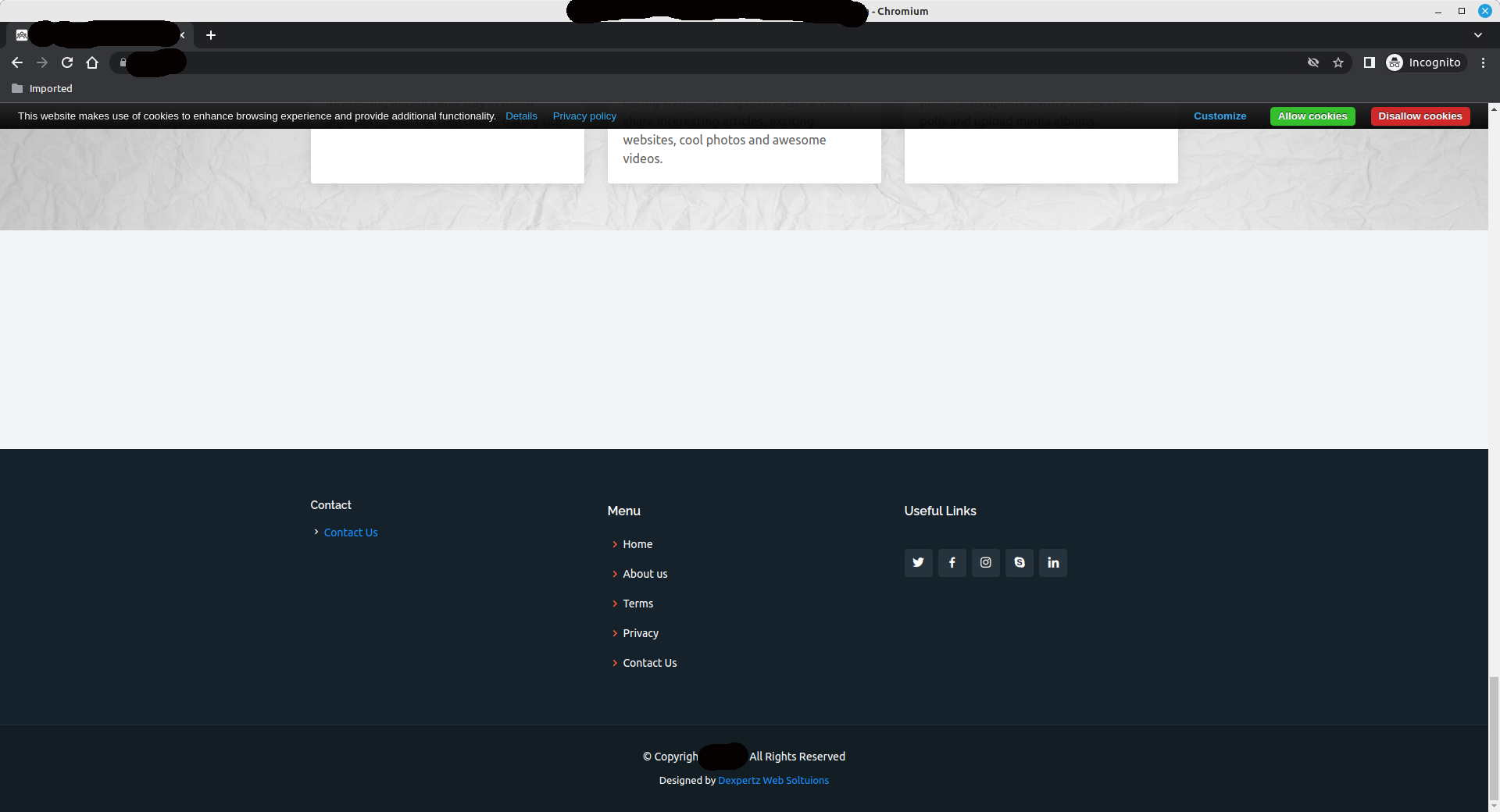Open a new browser tab
The image size is (1500, 812).
[x=211, y=35]
